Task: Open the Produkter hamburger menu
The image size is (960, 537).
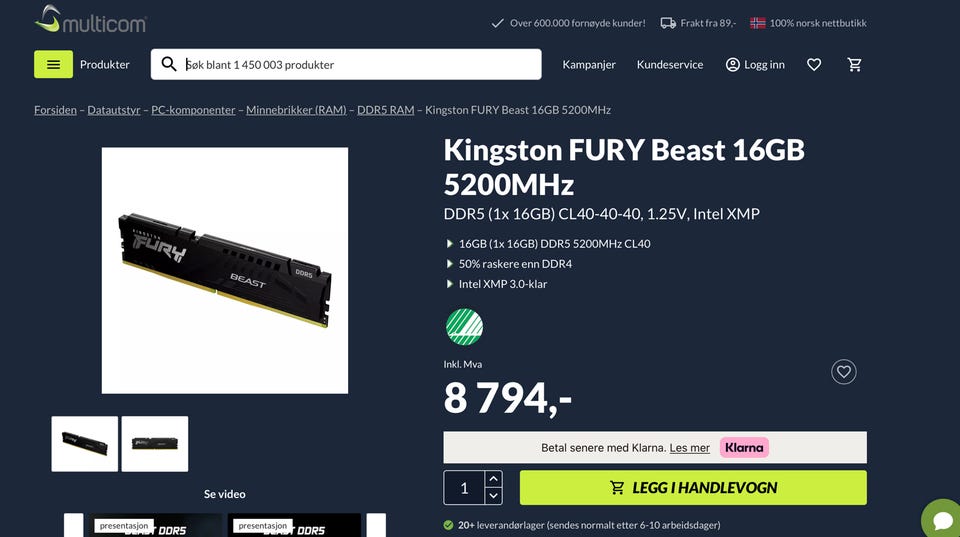Action: coord(53,64)
